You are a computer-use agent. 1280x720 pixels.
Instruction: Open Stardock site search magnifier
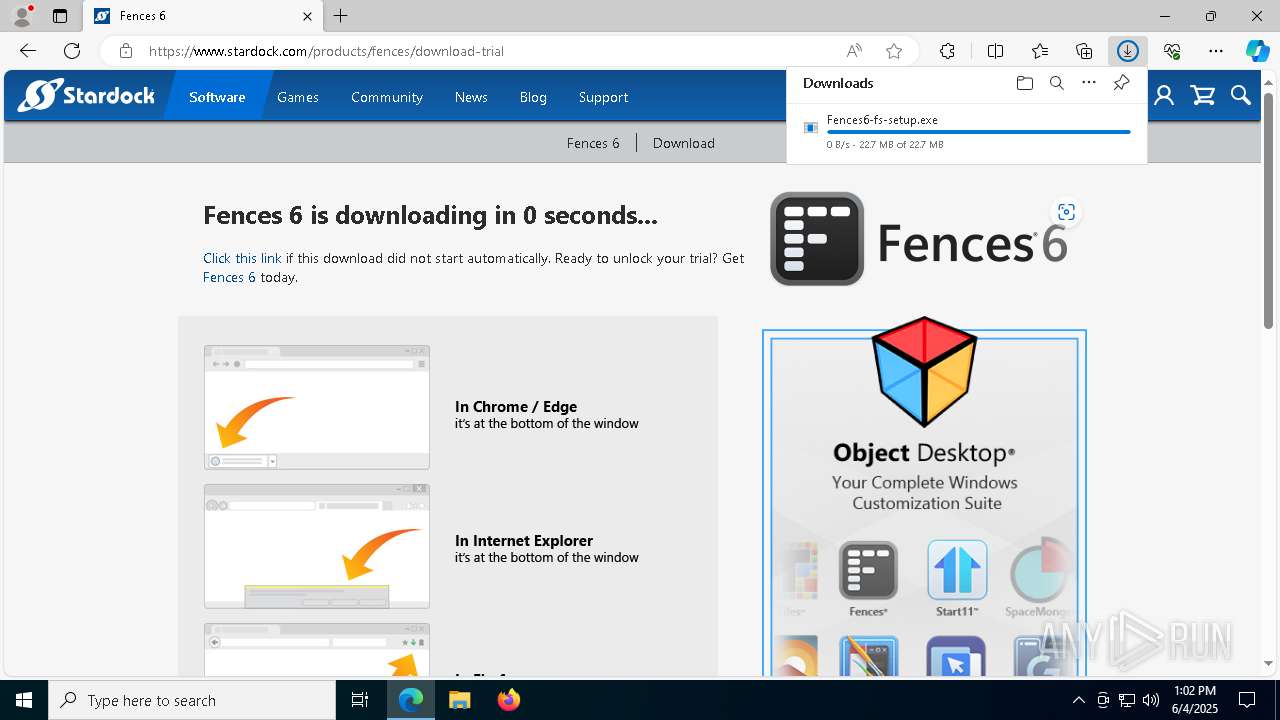[x=1241, y=96]
